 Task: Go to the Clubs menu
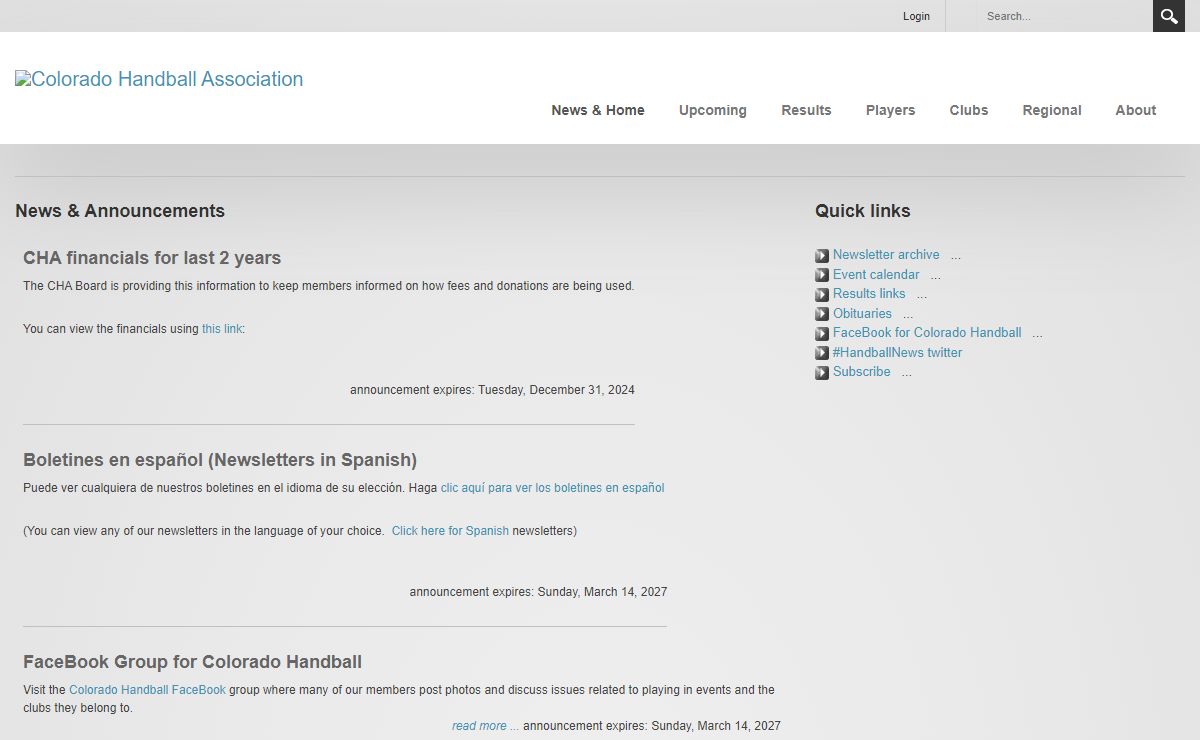pos(968,110)
